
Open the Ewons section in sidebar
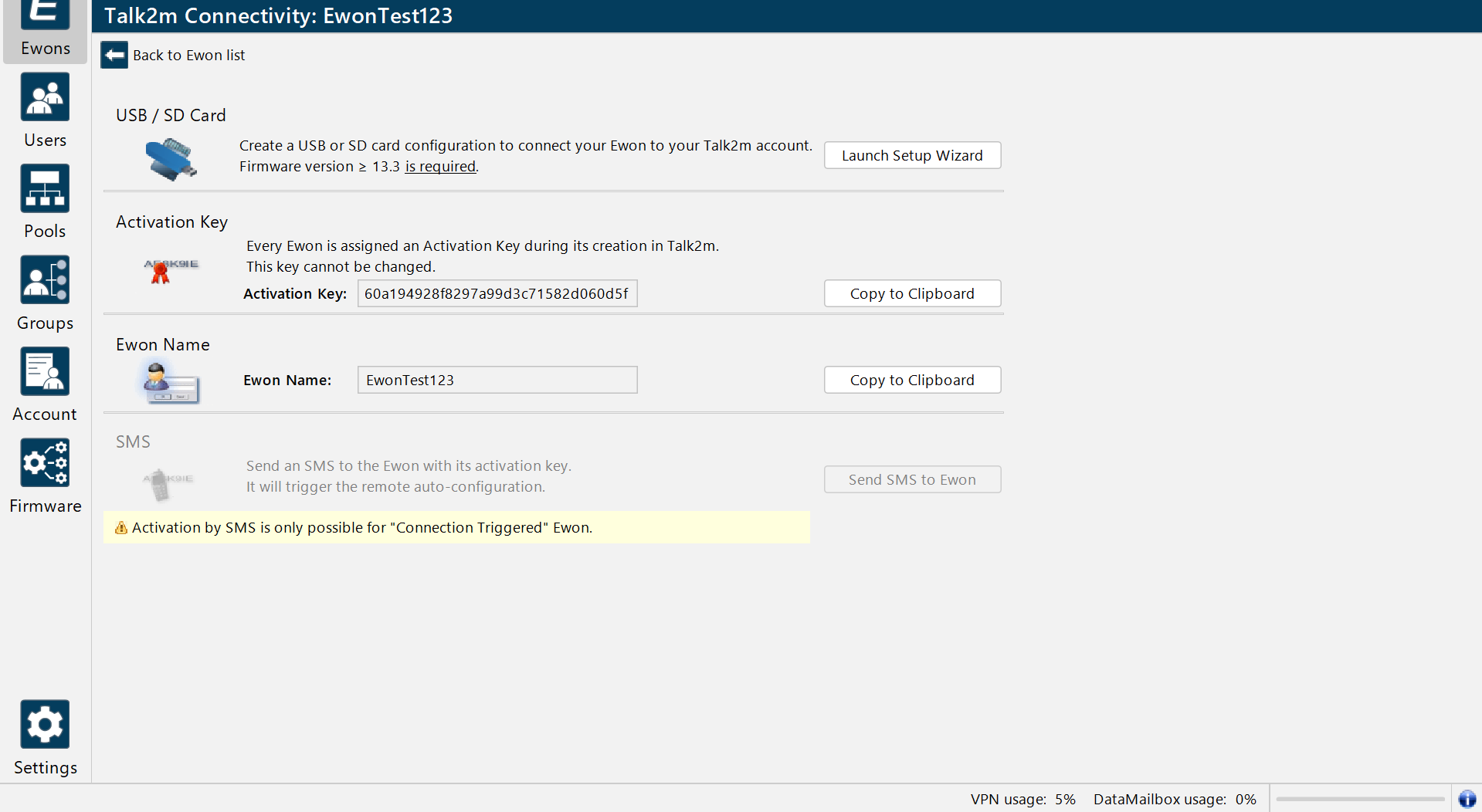[x=46, y=31]
